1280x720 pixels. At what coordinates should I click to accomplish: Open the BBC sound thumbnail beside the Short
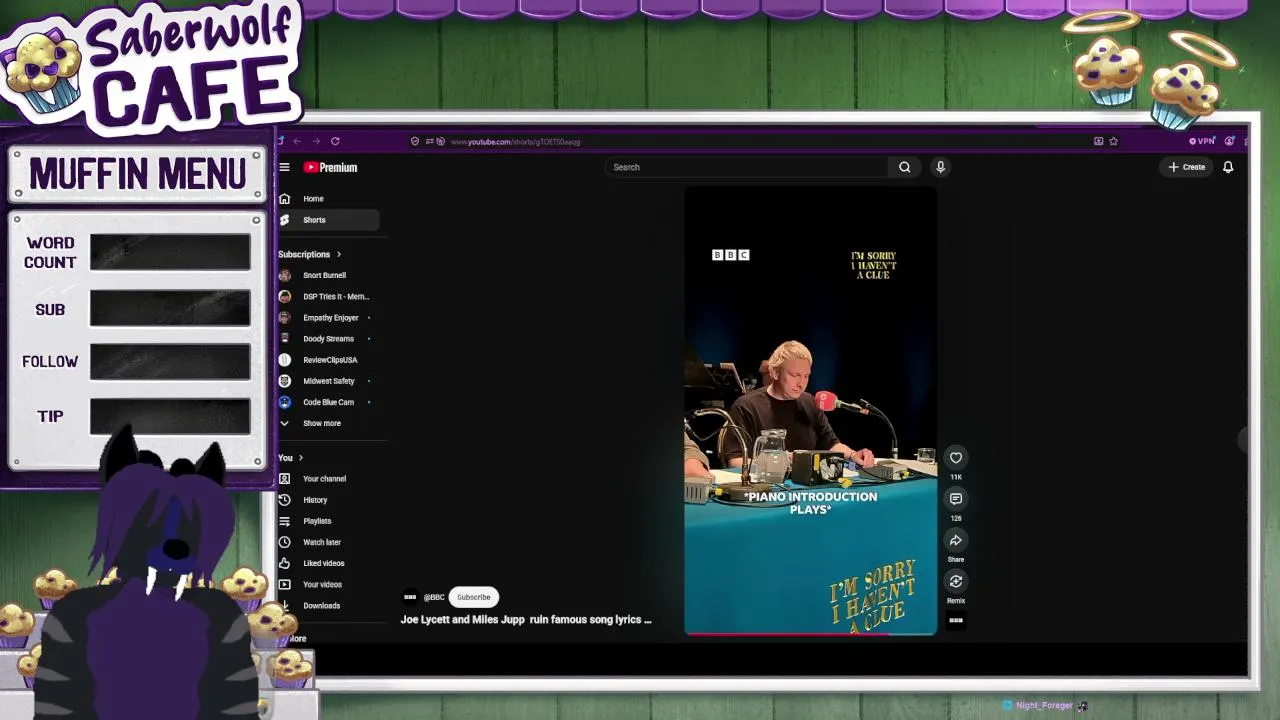(956, 620)
